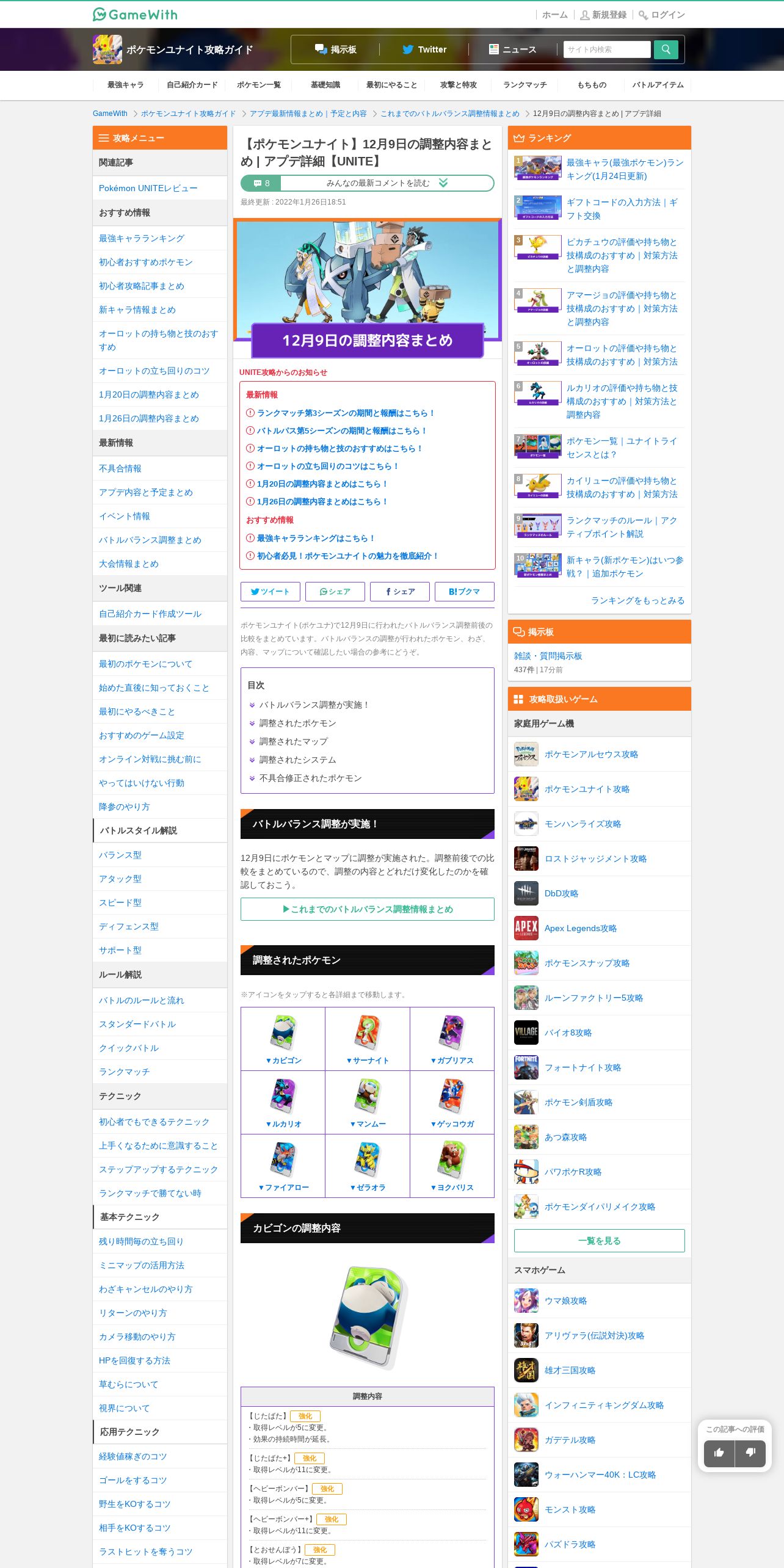784x1568 pixels.
Task: Open the ニュース header tab
Action: tap(513, 49)
